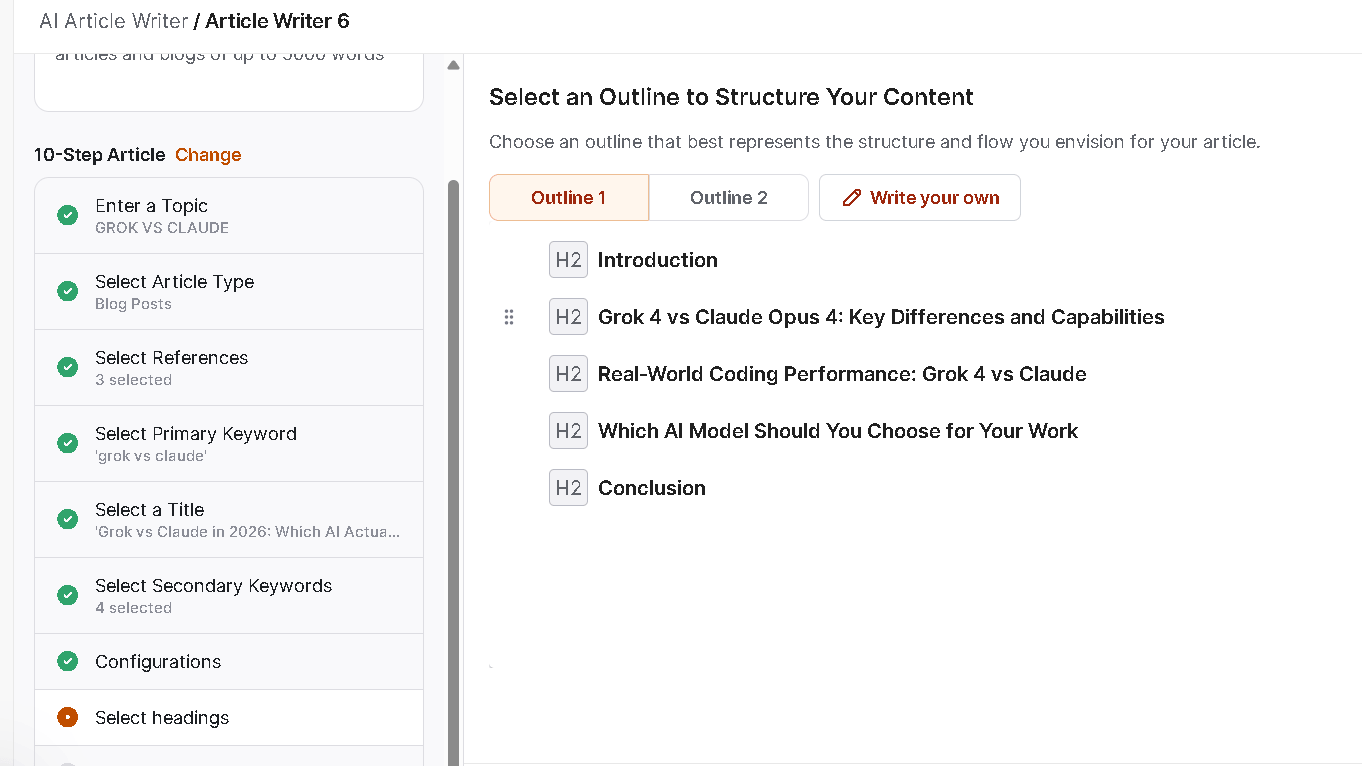The height and width of the screenshot is (766, 1362).
Task: Click the pencil icon in Write your own
Action: 852,198
